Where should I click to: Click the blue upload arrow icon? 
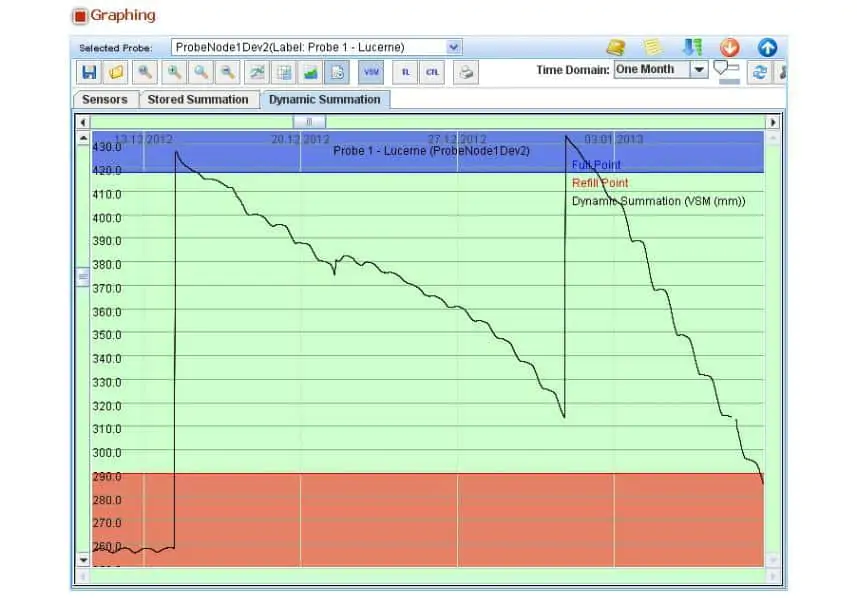click(767, 47)
